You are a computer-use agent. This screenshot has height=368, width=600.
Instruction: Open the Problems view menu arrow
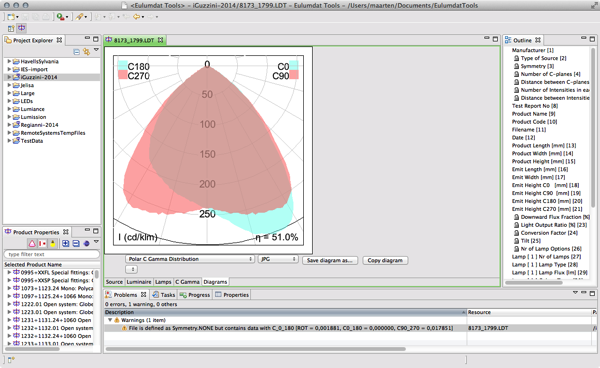click(575, 293)
